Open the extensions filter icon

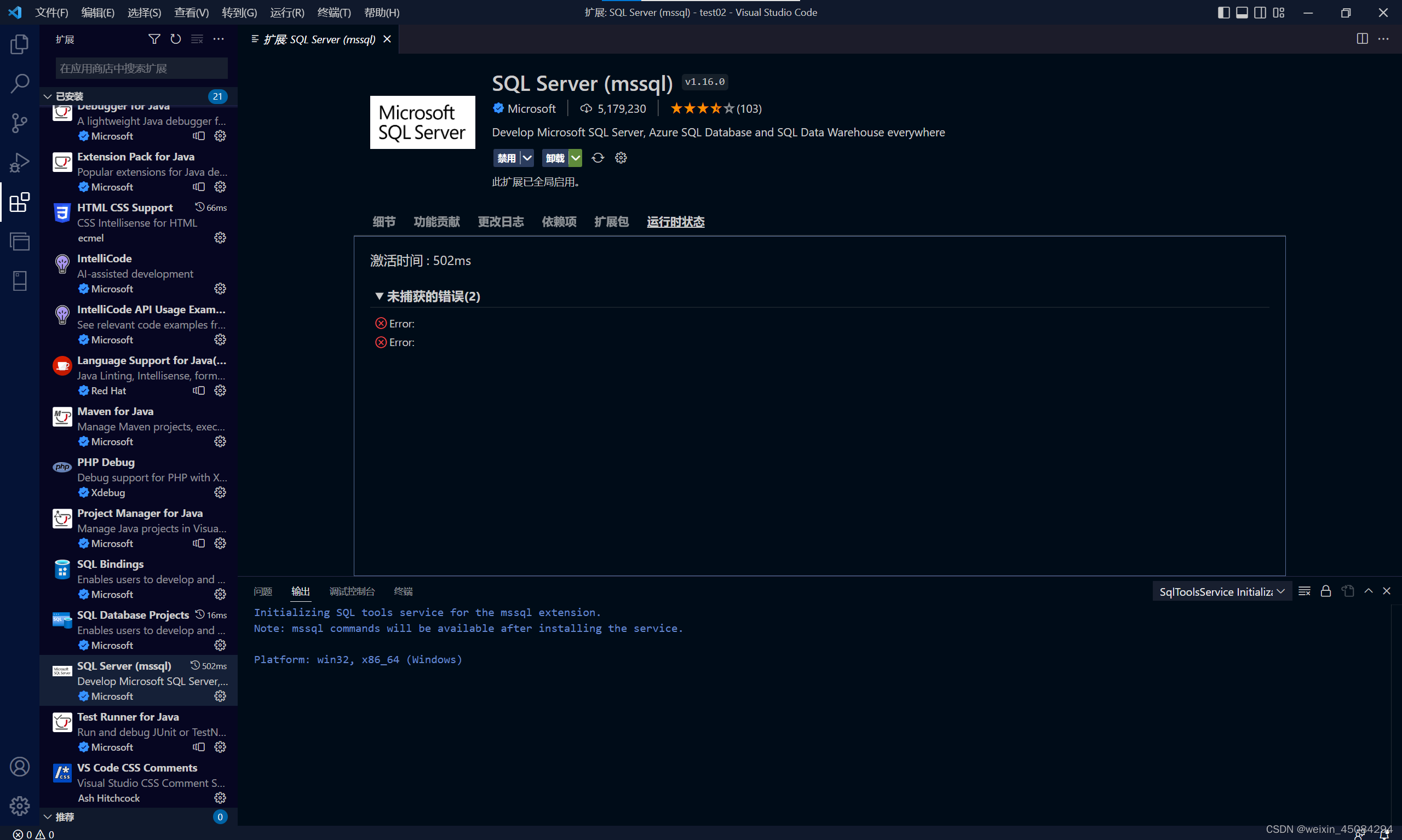tap(153, 38)
